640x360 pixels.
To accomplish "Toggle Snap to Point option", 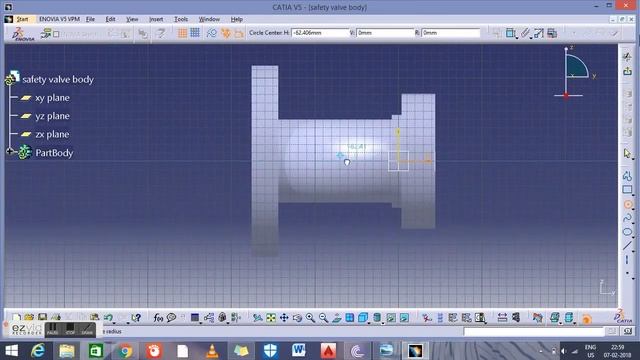I will pyautogui.click(x=195, y=33).
